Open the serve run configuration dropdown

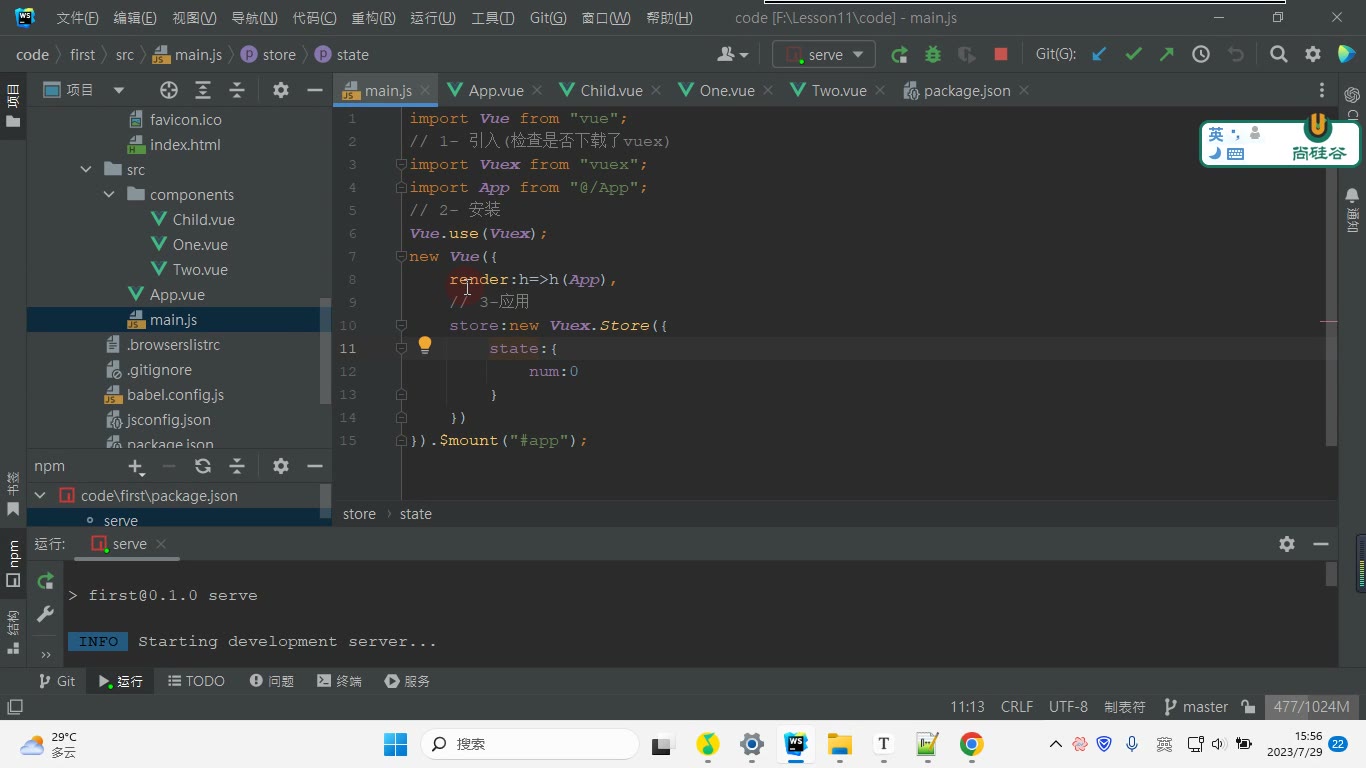[824, 55]
